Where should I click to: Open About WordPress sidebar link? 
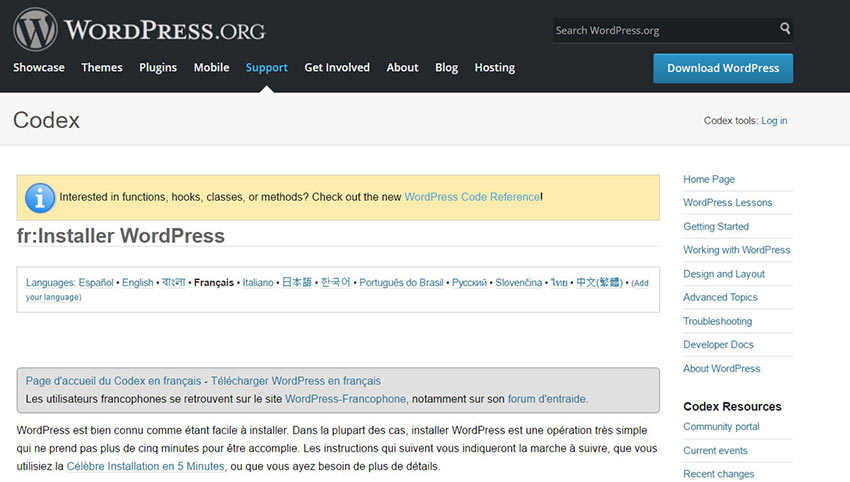pyautogui.click(x=722, y=368)
